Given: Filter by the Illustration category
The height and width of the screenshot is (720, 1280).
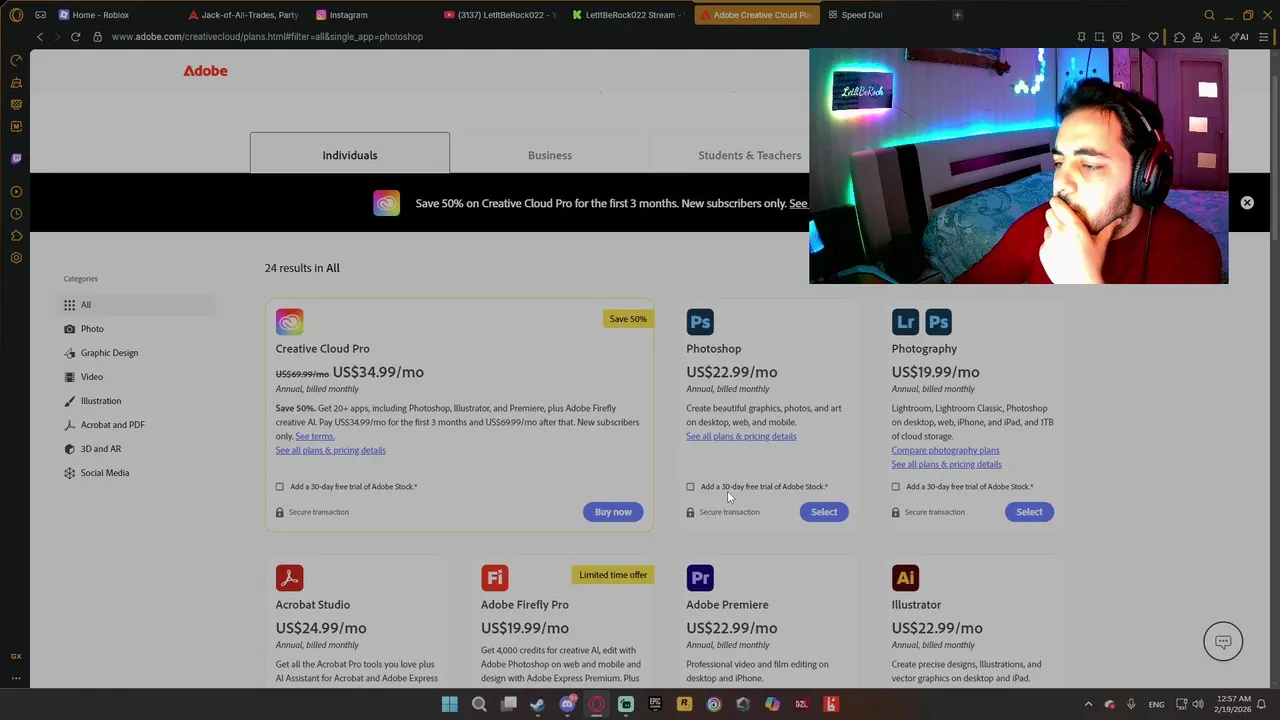Looking at the screenshot, I should click(136, 401).
